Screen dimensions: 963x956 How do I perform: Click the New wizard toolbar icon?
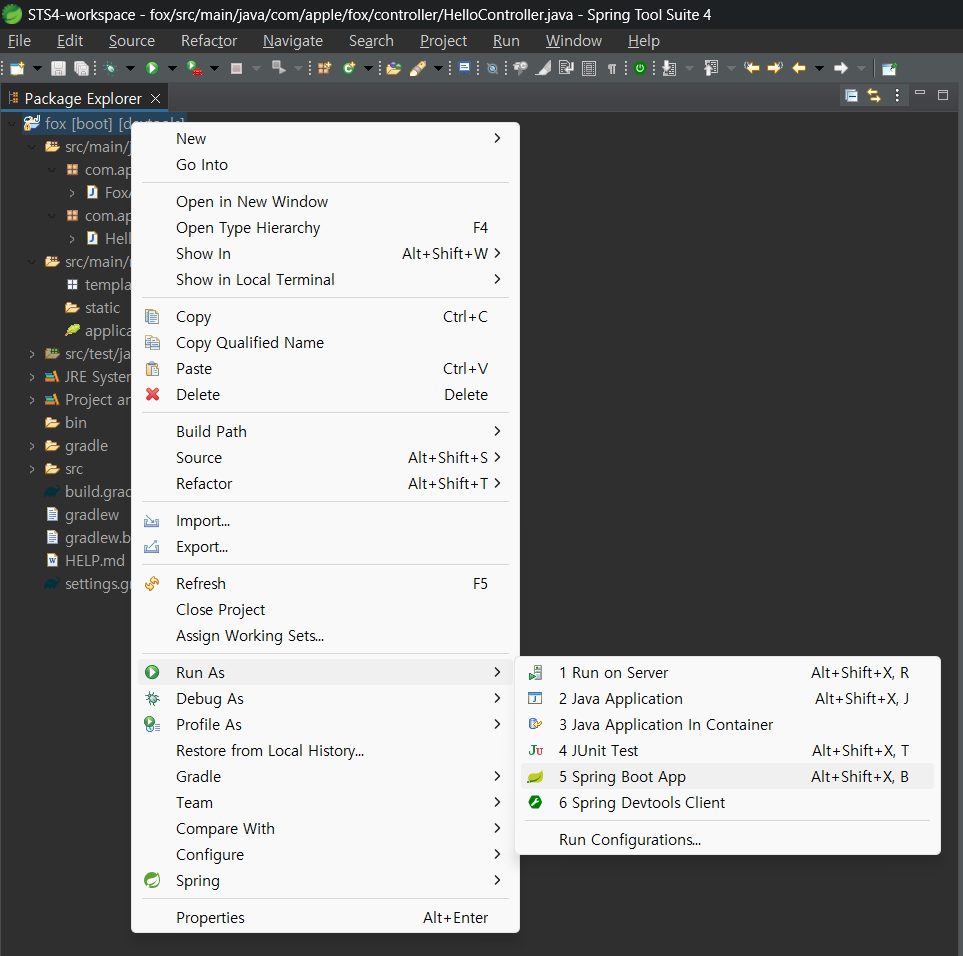[x=17, y=68]
